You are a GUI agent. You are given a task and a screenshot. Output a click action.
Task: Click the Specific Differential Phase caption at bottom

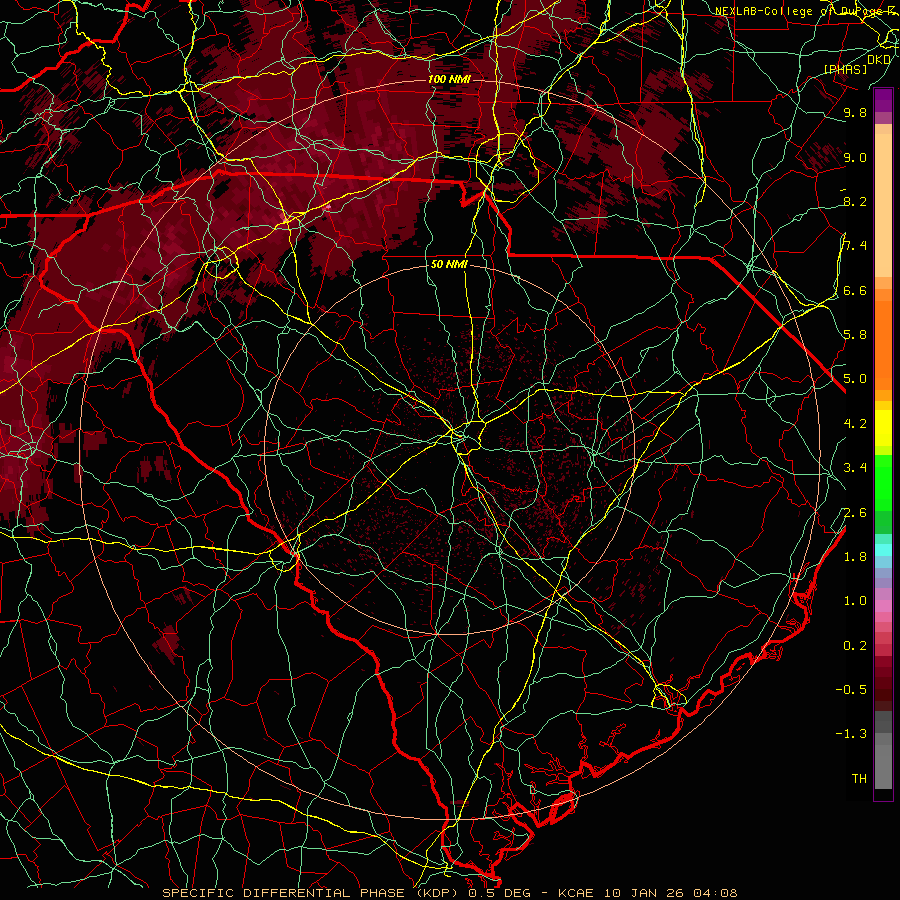tap(449, 893)
